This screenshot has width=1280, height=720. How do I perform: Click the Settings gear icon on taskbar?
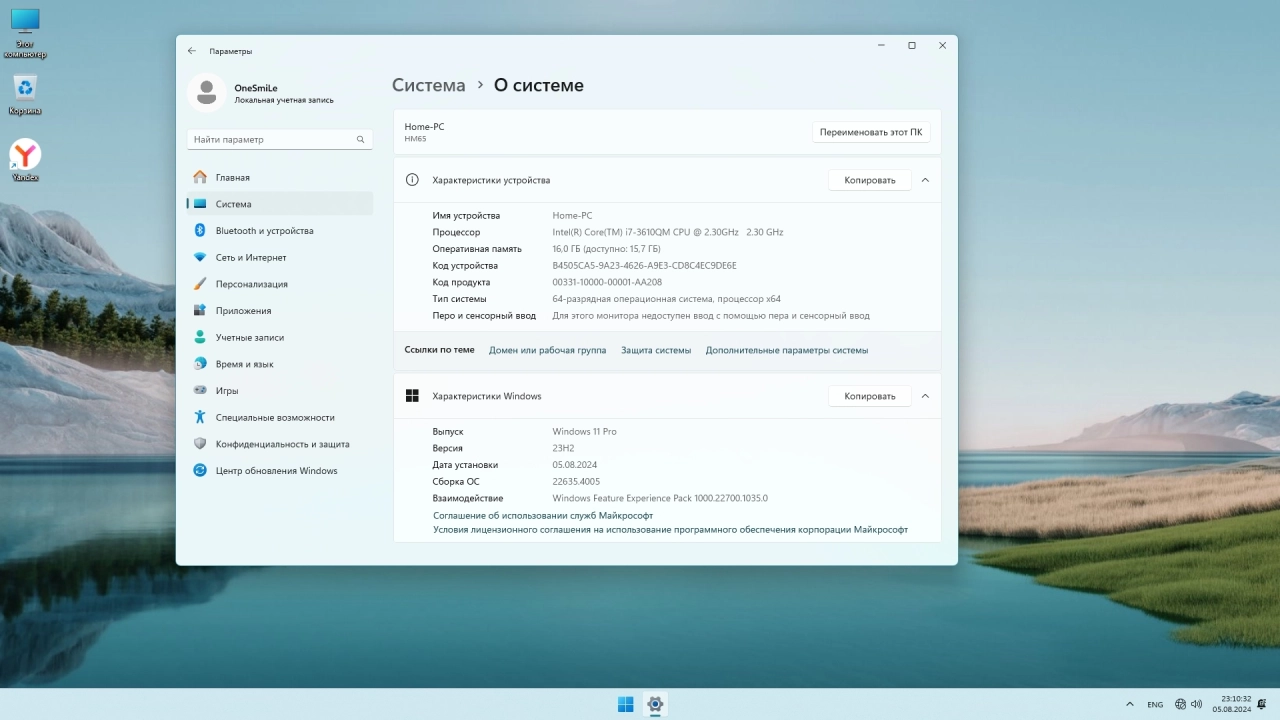tap(655, 704)
